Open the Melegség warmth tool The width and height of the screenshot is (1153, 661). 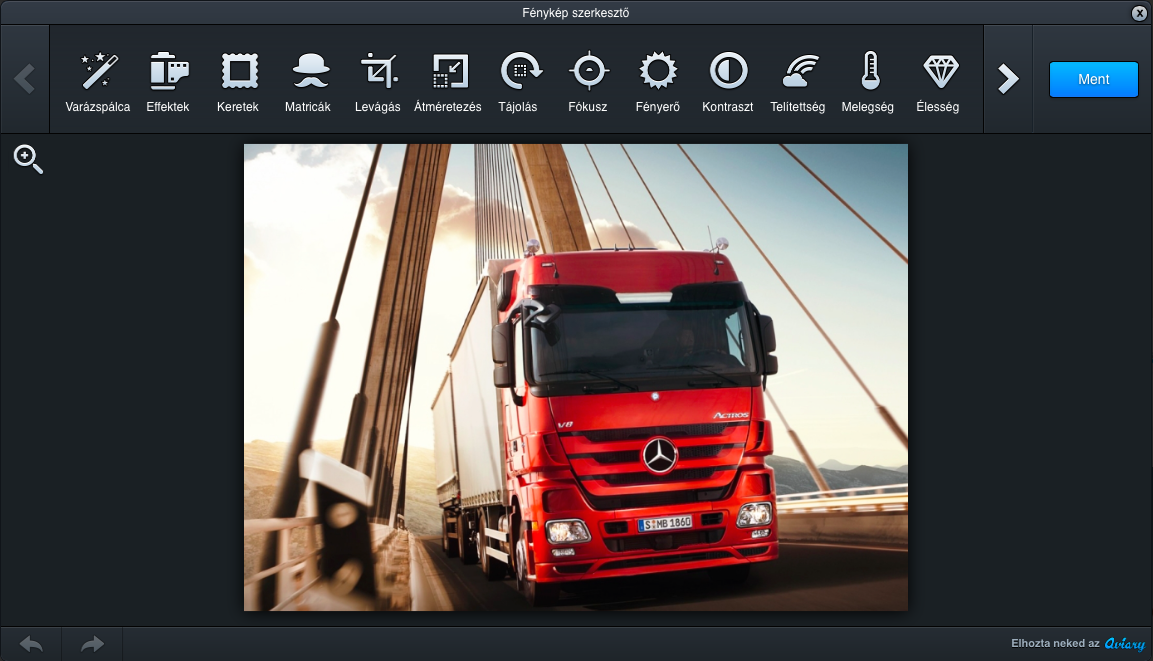tap(868, 82)
